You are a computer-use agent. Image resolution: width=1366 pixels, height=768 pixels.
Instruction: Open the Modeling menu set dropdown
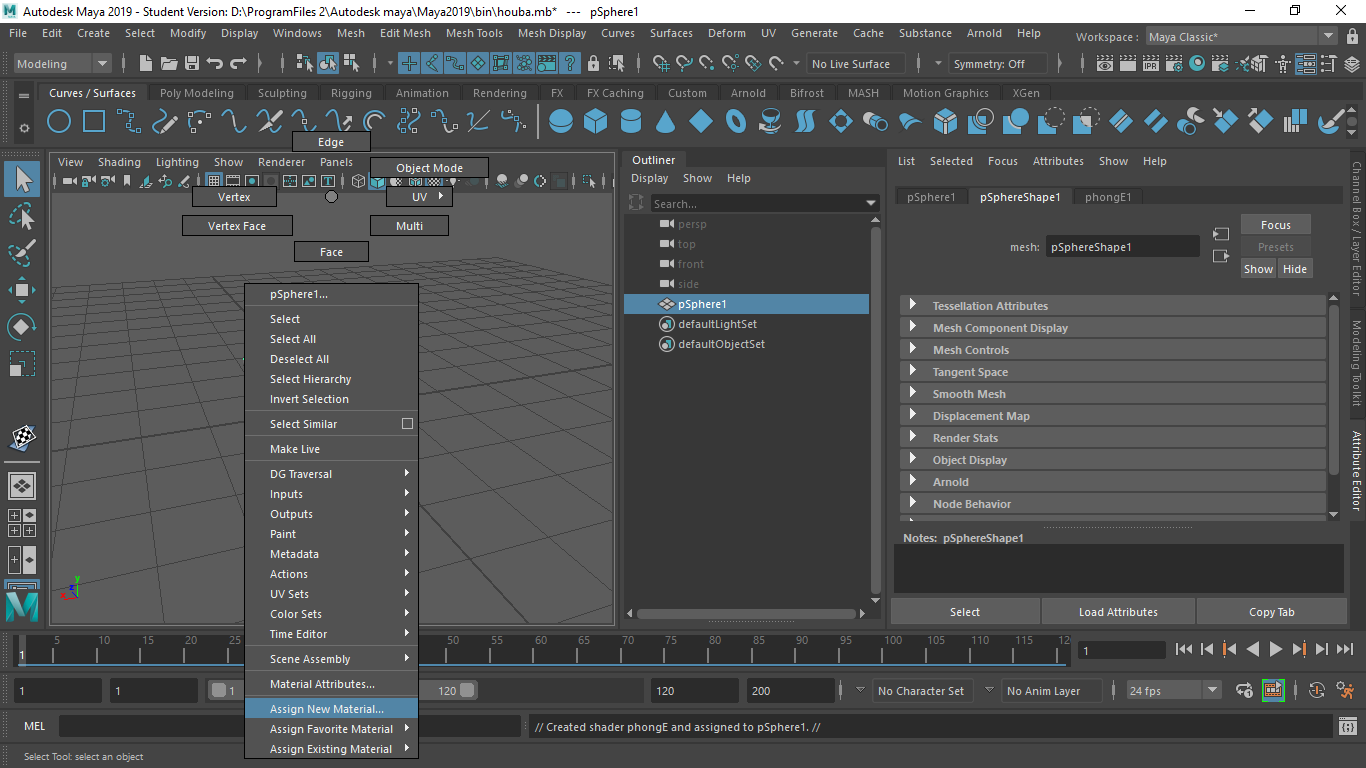pos(62,64)
